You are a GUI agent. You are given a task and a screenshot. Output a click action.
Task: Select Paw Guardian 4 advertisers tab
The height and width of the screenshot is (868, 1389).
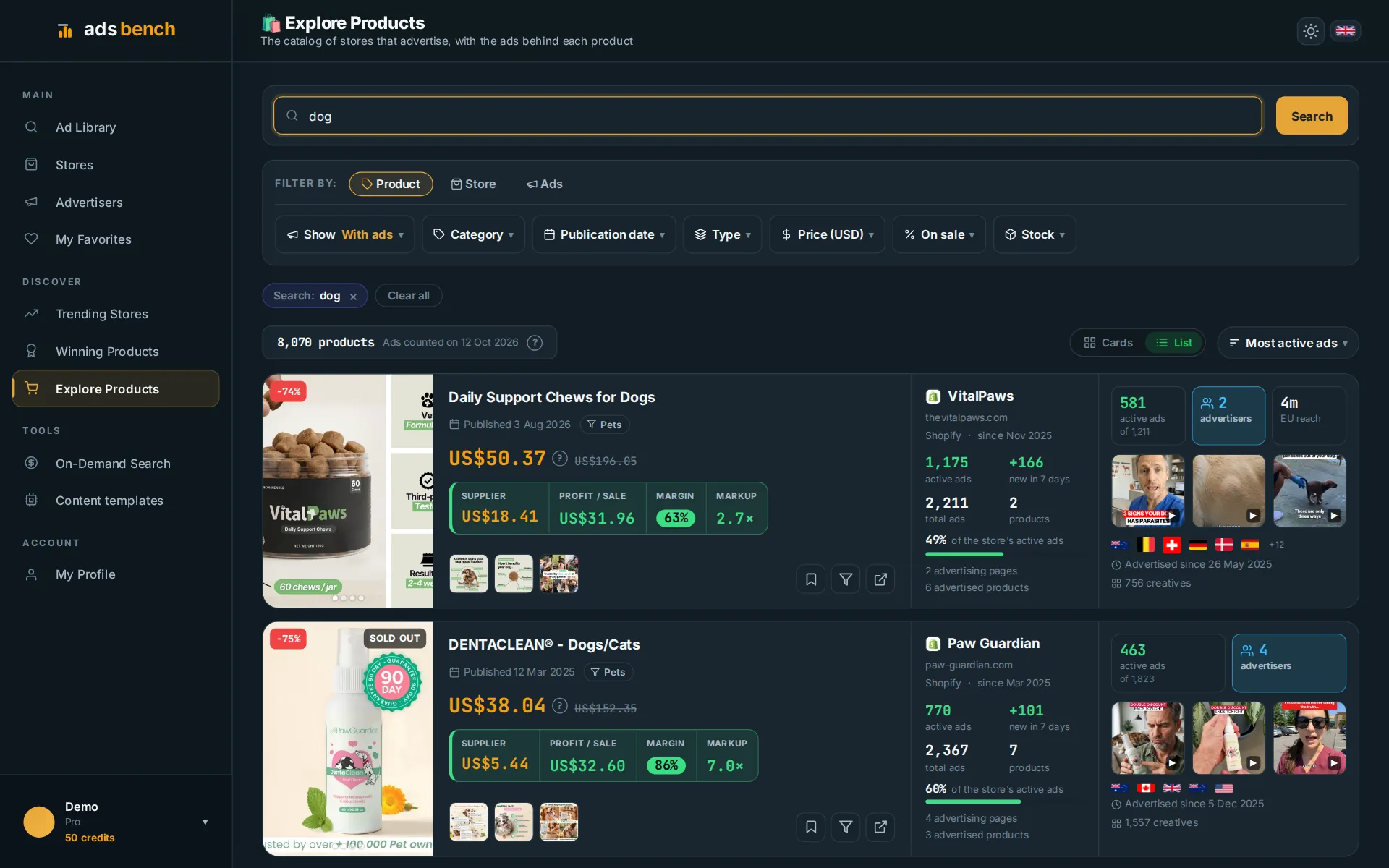click(1289, 663)
